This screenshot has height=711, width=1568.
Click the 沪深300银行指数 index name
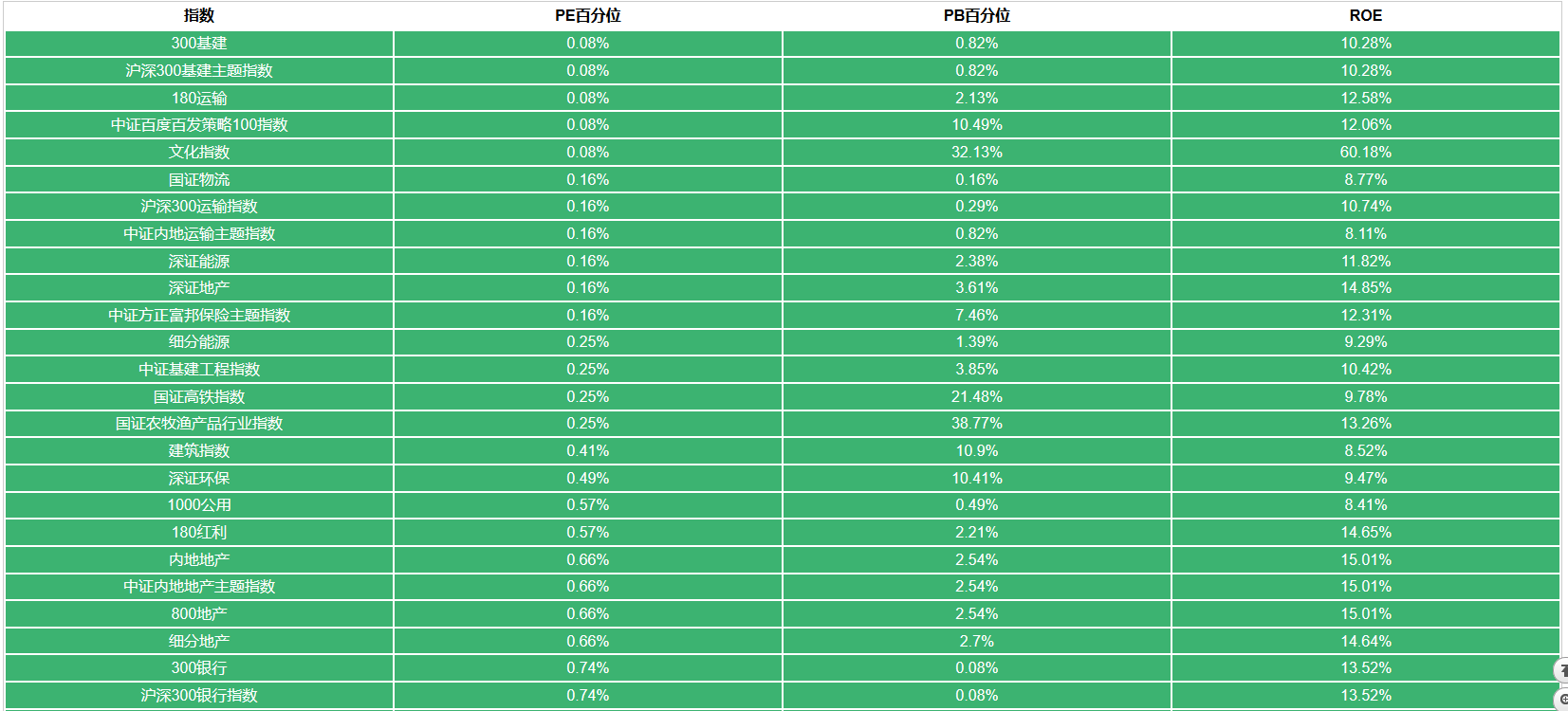tap(199, 696)
